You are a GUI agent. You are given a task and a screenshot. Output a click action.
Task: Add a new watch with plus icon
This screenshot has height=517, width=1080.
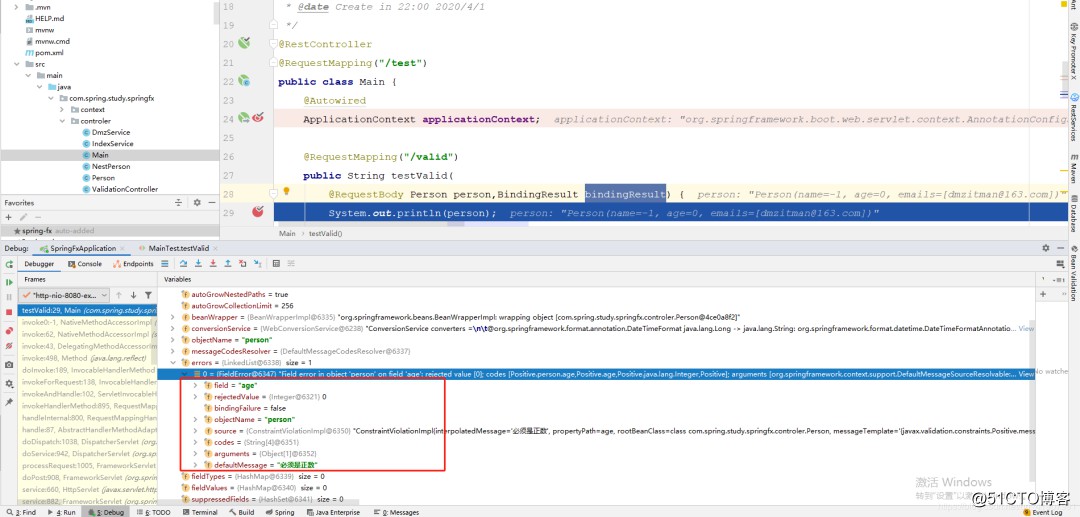tap(1043, 294)
